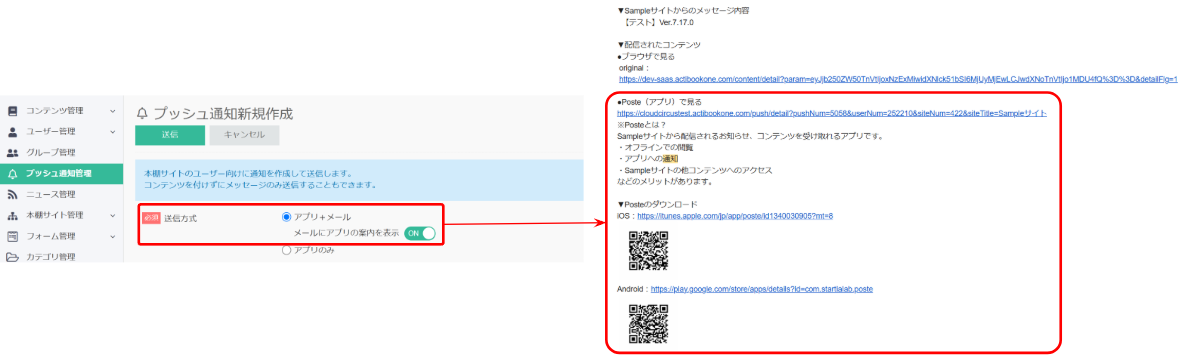Click the ▼配信されたコンテンツ heading

point(659,45)
